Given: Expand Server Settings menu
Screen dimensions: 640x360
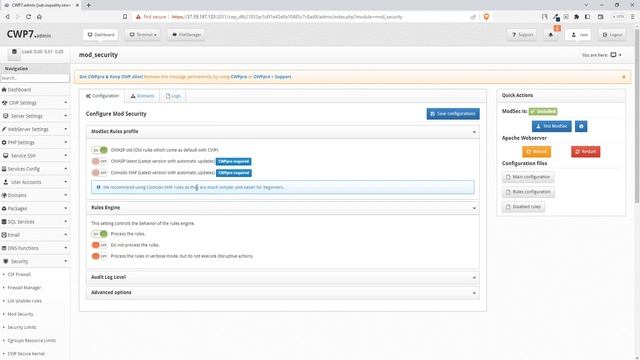Looking at the screenshot, I should coord(35,116).
